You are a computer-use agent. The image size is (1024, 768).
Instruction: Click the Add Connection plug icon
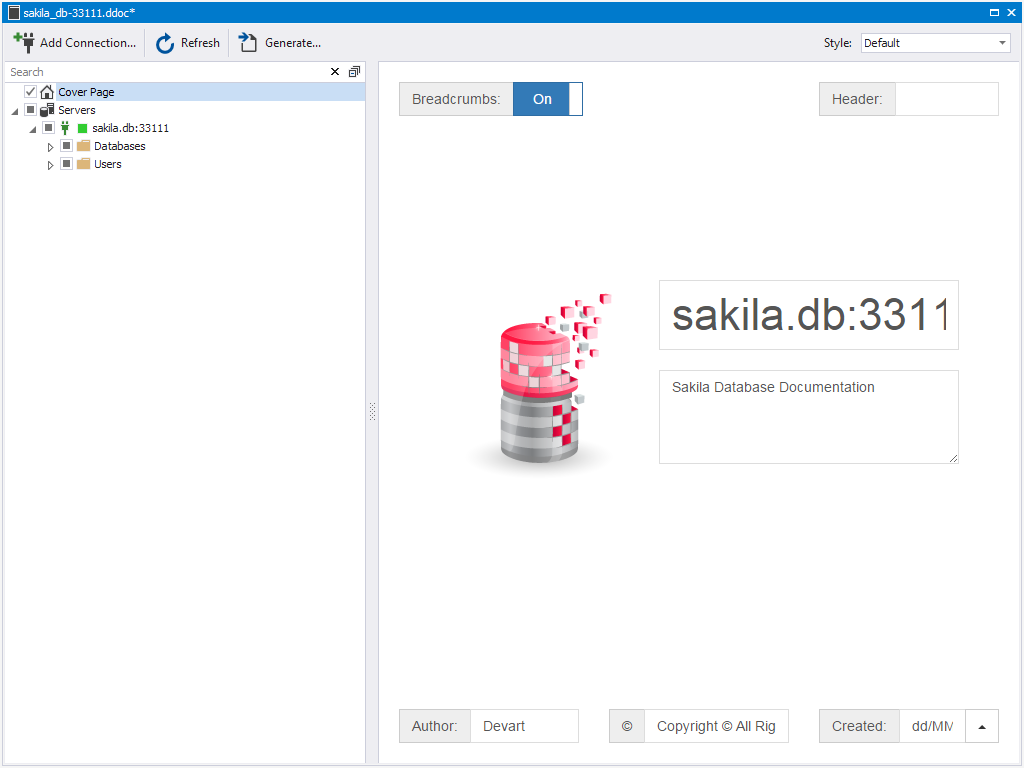pos(24,42)
